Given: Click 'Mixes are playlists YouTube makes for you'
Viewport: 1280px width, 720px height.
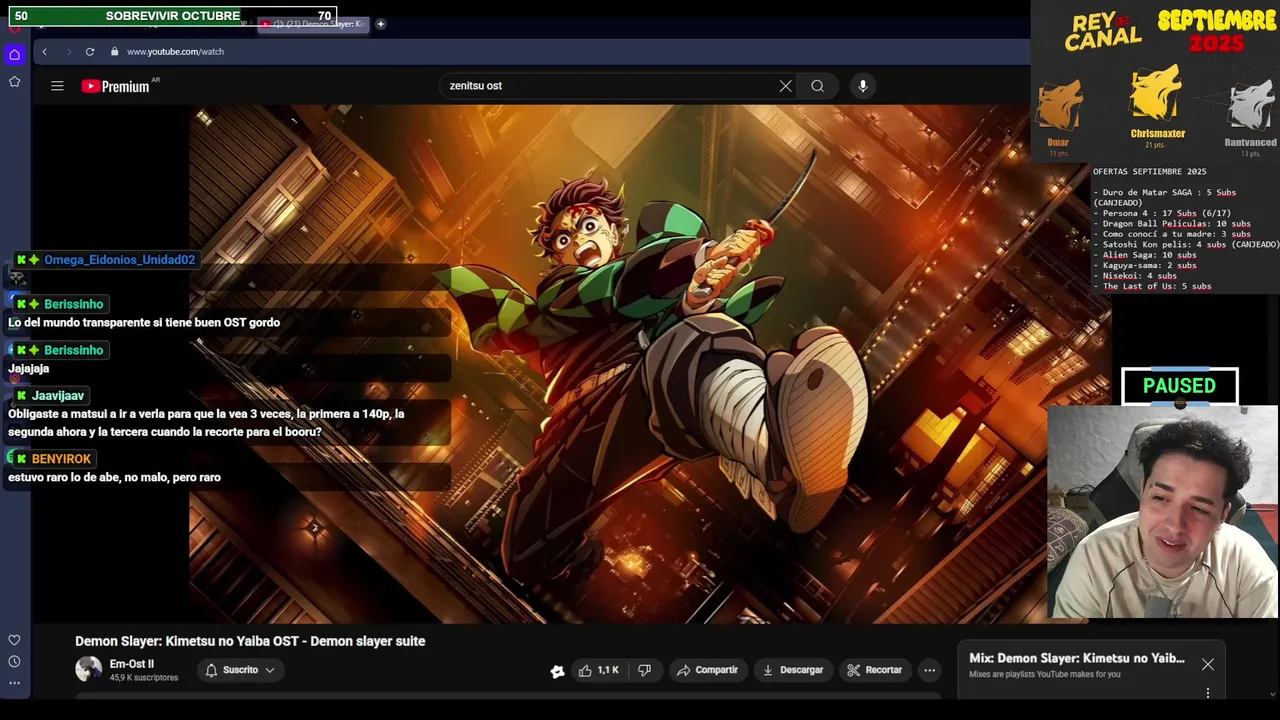Looking at the screenshot, I should 1044,674.
